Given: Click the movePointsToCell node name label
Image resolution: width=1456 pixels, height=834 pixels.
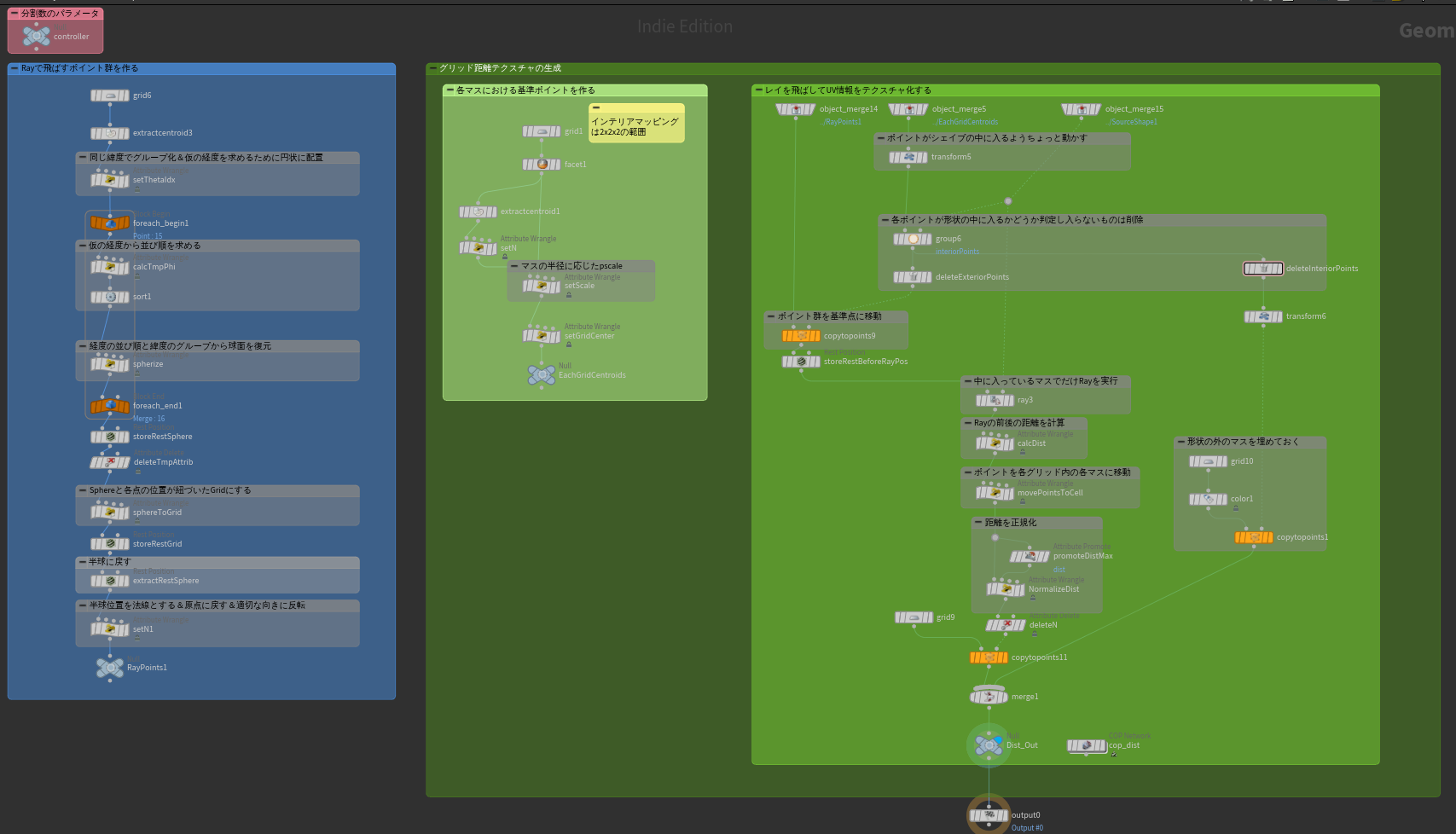Looking at the screenshot, I should pos(1050,493).
